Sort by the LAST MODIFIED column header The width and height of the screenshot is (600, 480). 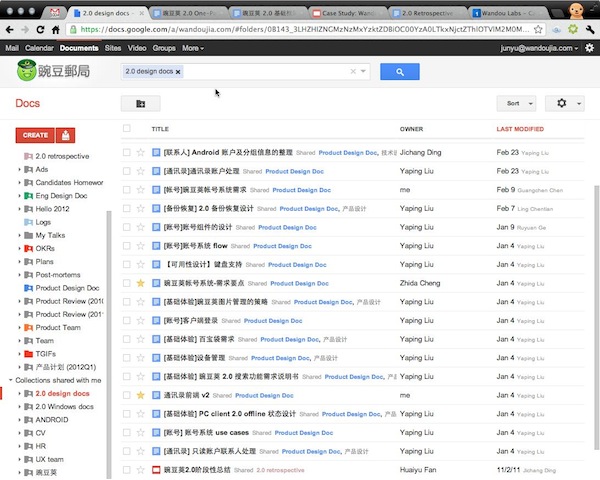[x=520, y=129]
